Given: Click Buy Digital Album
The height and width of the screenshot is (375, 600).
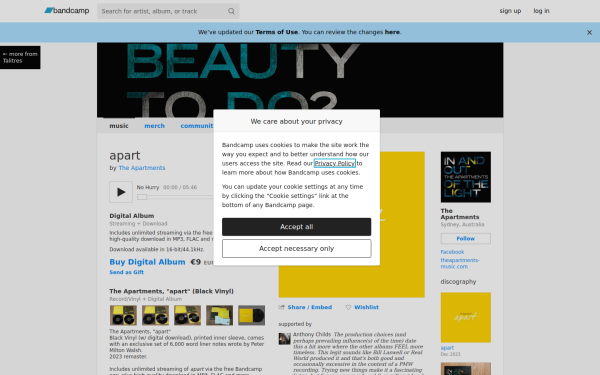Looking at the screenshot, I should tap(147, 262).
